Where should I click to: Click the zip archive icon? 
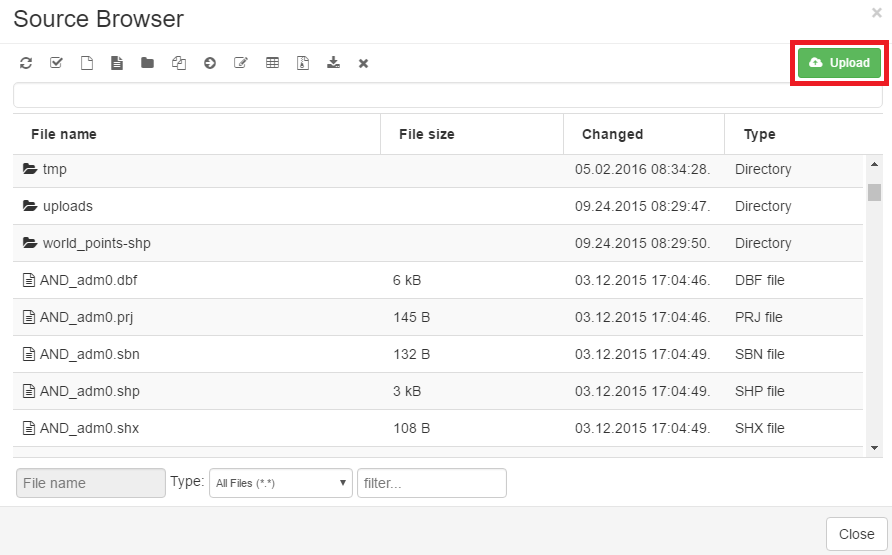tap(303, 63)
